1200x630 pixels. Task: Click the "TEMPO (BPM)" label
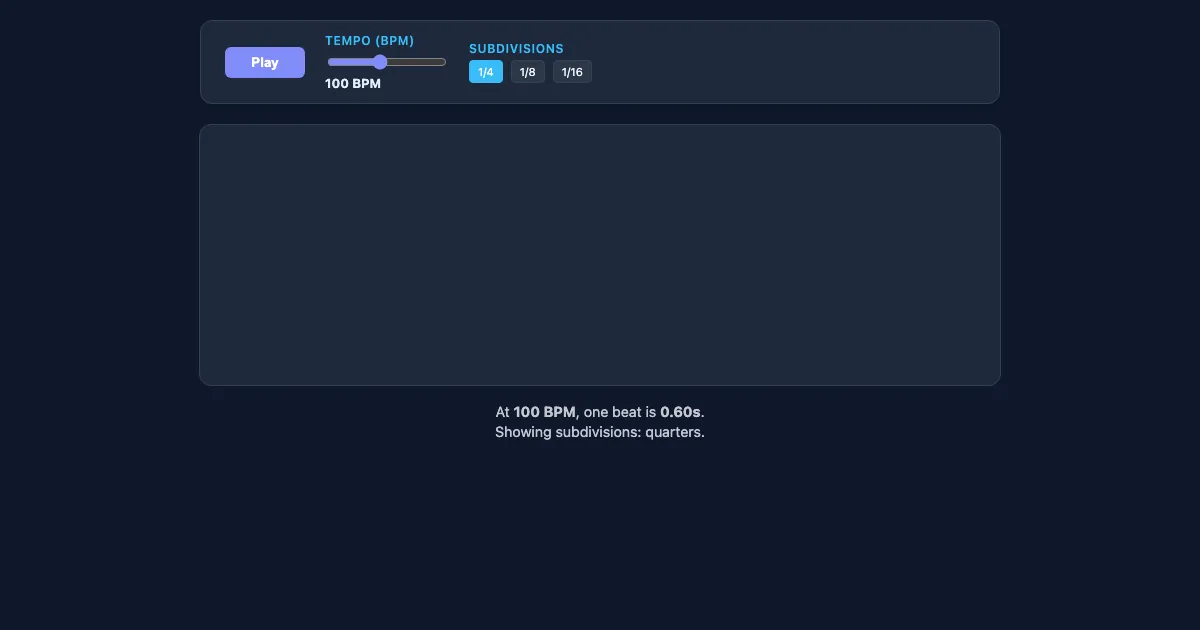tap(370, 41)
